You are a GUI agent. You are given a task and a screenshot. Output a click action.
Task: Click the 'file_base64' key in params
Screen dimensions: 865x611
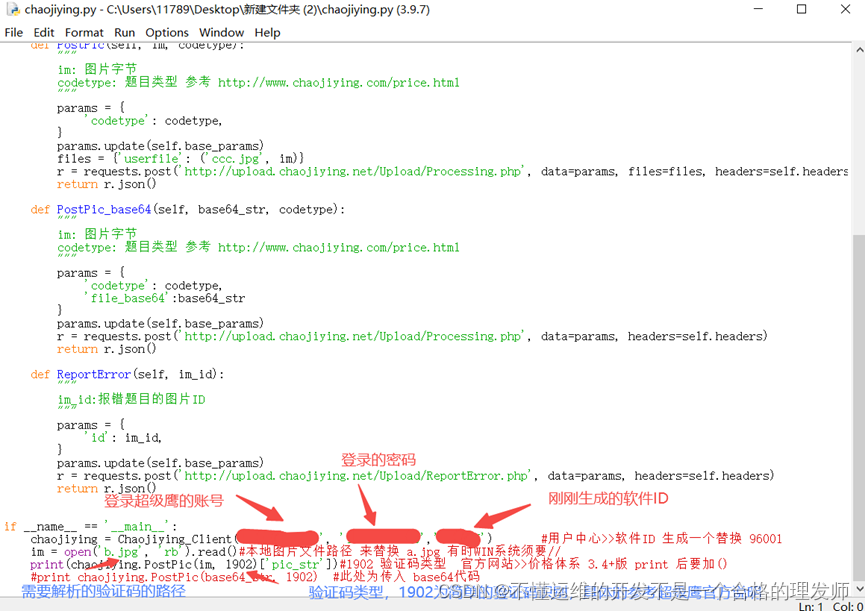pos(127,298)
